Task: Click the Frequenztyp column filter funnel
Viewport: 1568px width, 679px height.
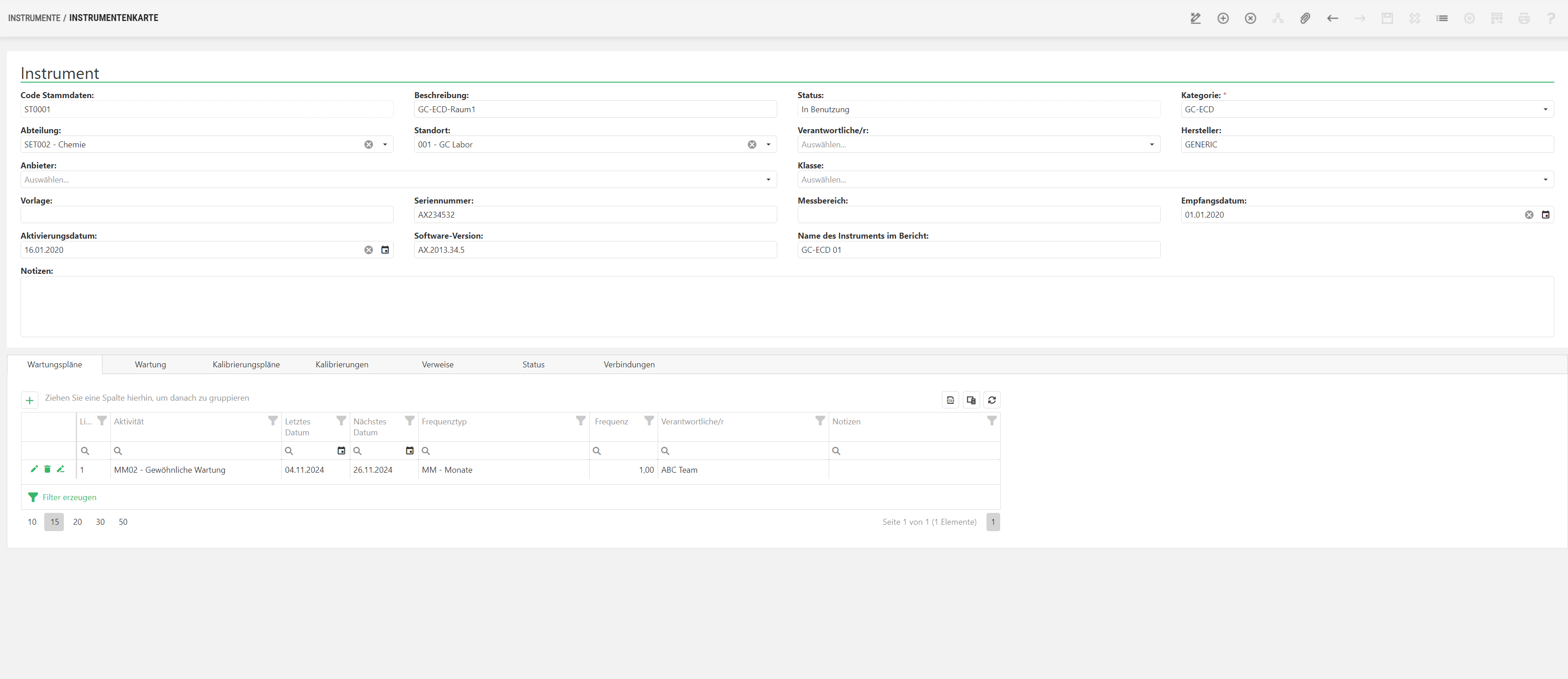Action: click(x=581, y=421)
